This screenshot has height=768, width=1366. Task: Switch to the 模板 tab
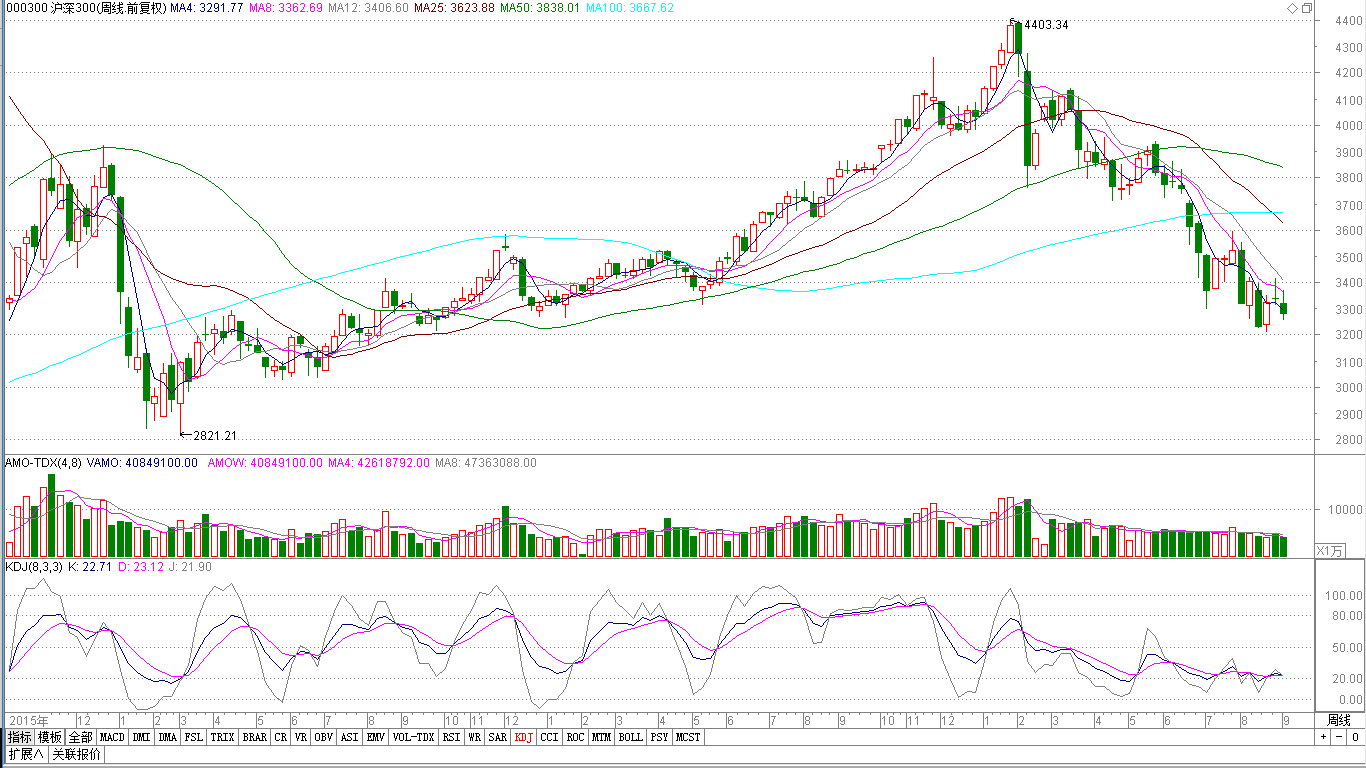coord(50,737)
